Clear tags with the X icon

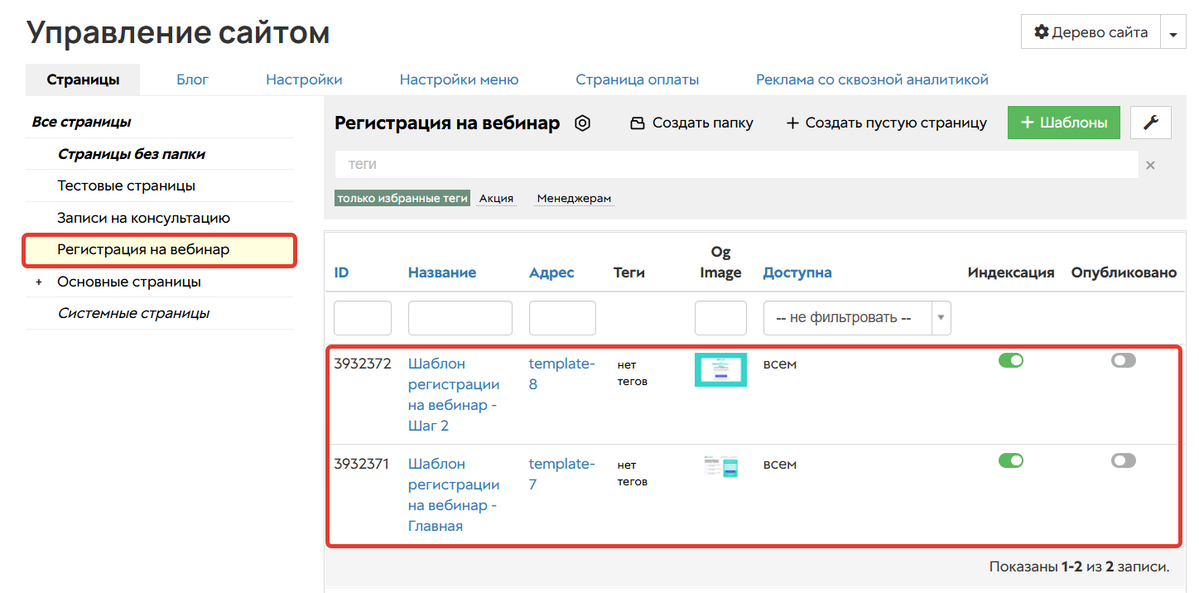[x=1150, y=165]
